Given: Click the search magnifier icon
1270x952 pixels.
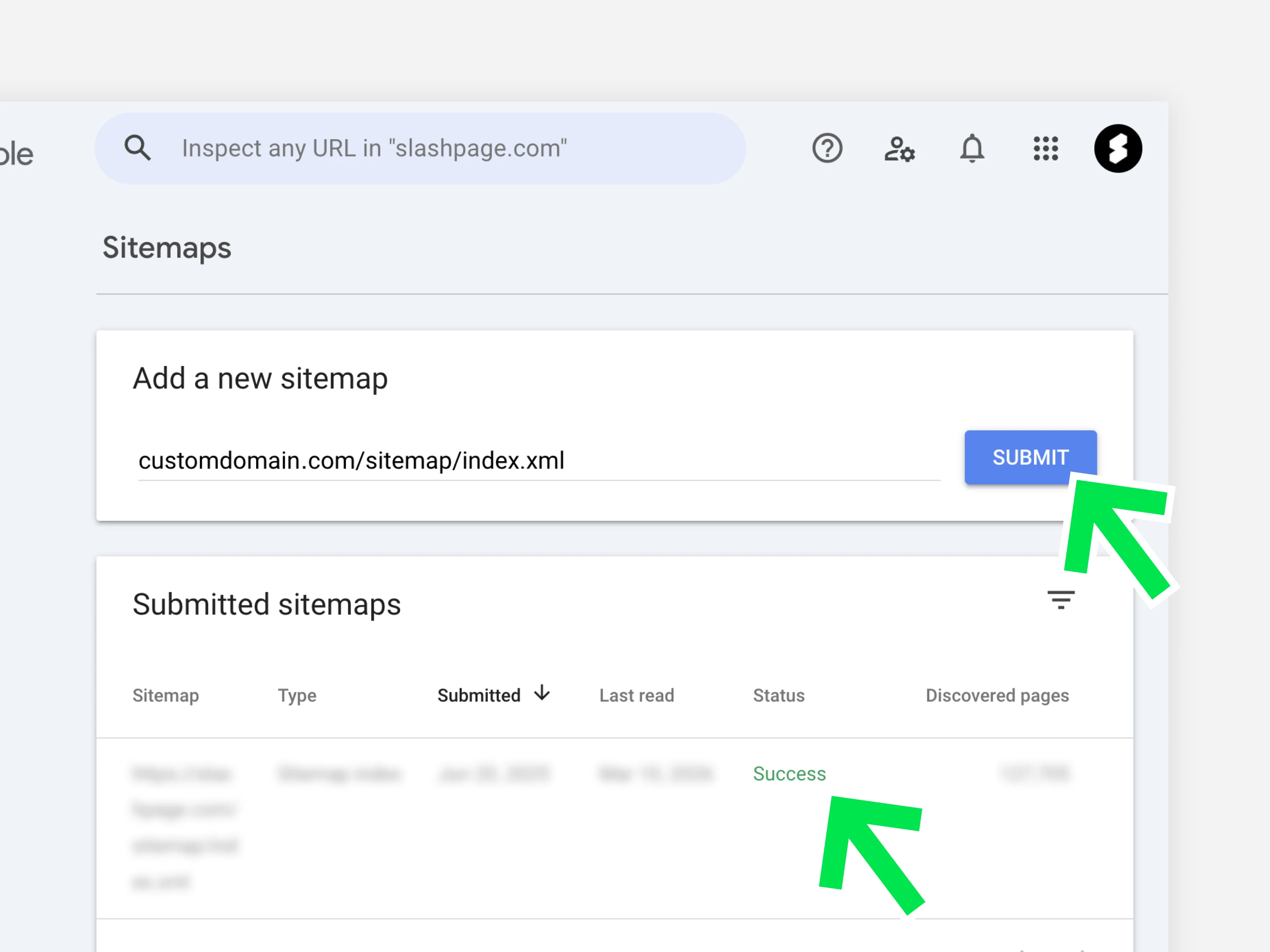Looking at the screenshot, I should (138, 148).
